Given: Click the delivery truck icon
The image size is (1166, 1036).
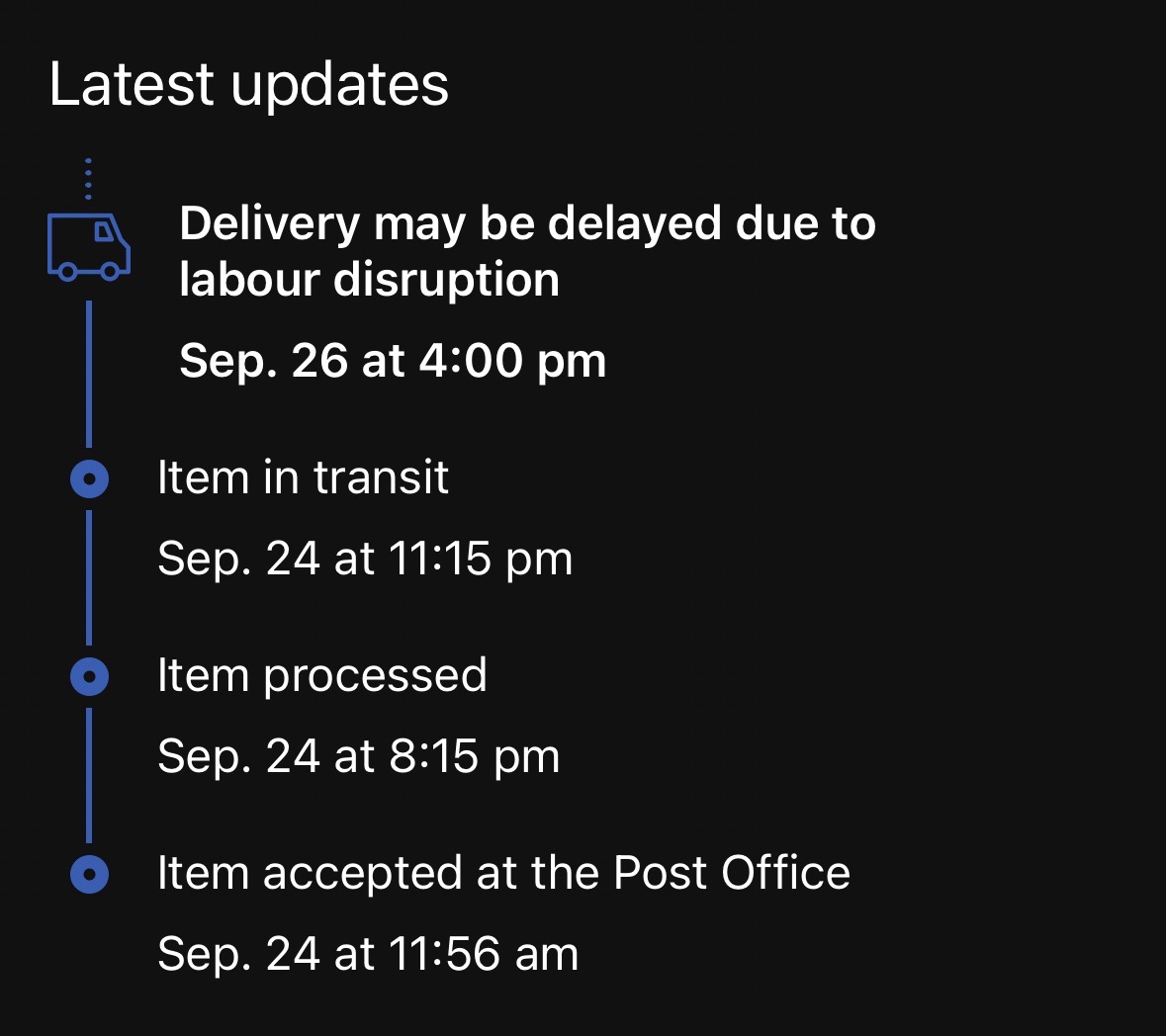Looking at the screenshot, I should click(88, 245).
